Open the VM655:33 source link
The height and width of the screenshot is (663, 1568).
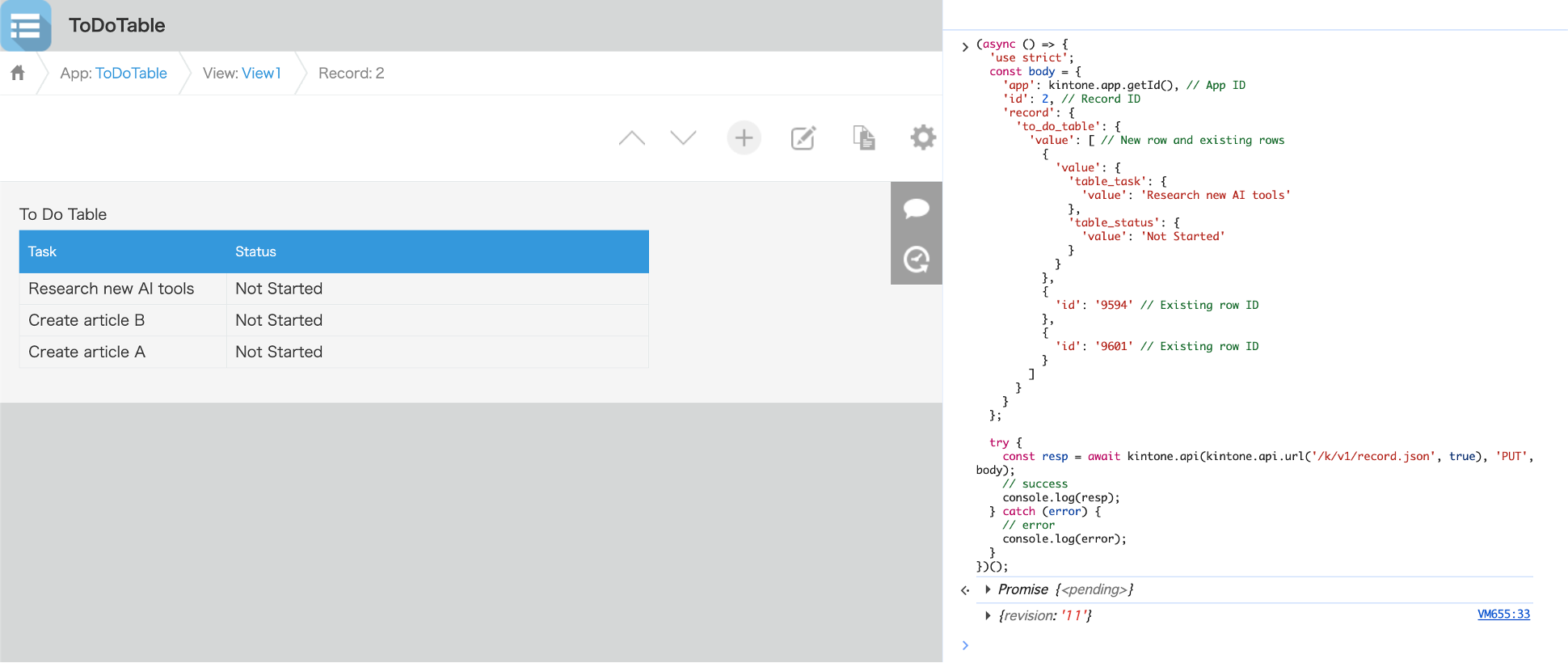pyautogui.click(x=1503, y=614)
